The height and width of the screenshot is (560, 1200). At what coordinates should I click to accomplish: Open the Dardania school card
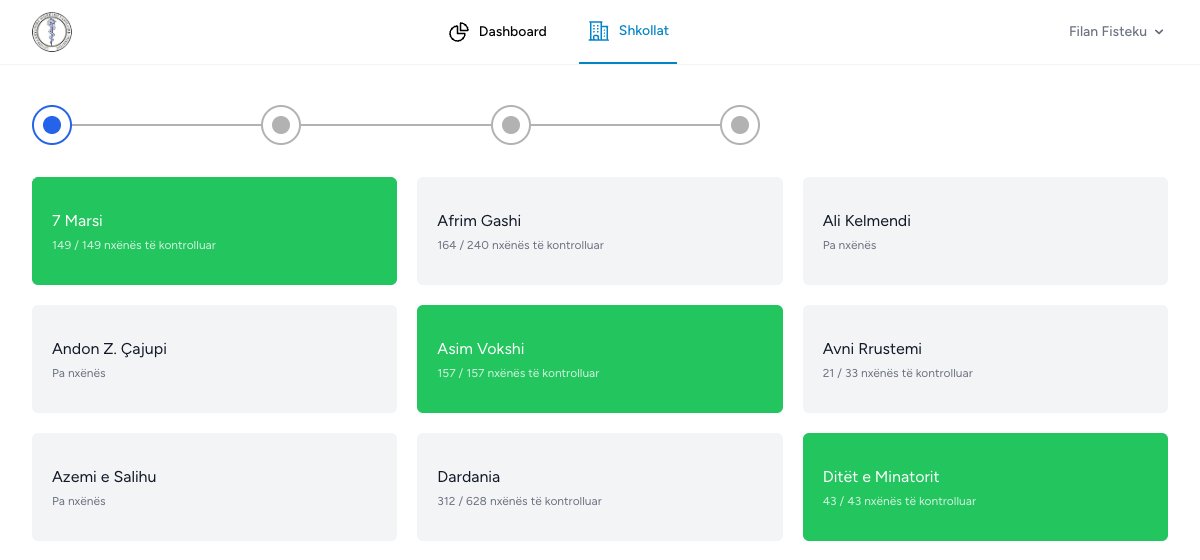click(600, 487)
